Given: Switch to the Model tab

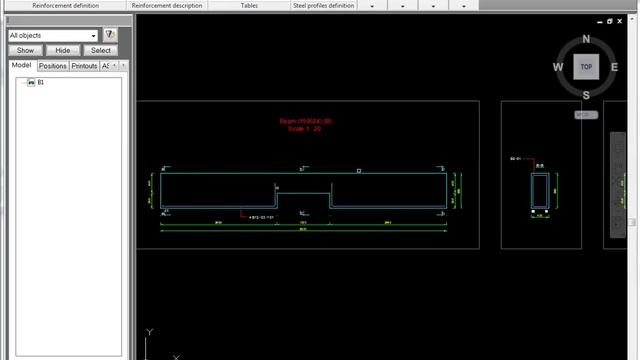Looking at the screenshot, I should 21,65.
